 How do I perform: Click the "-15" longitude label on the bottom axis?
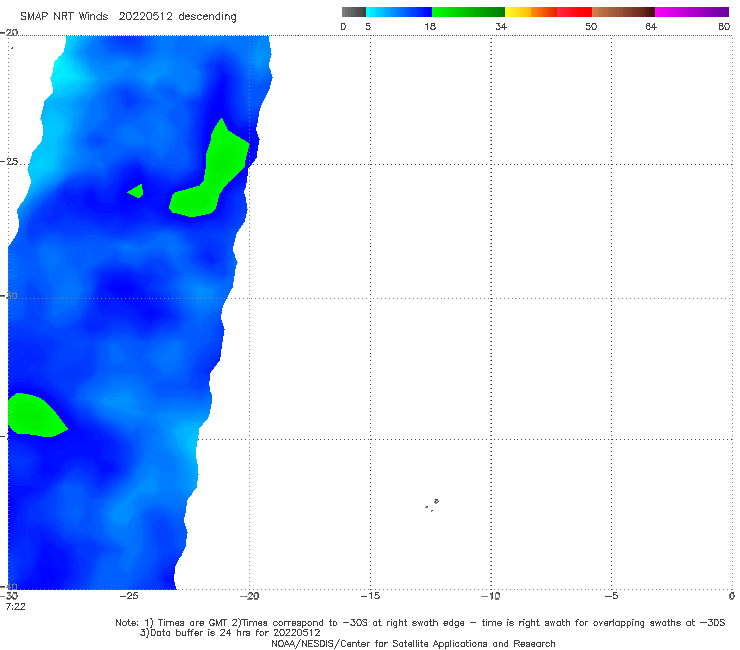370,596
